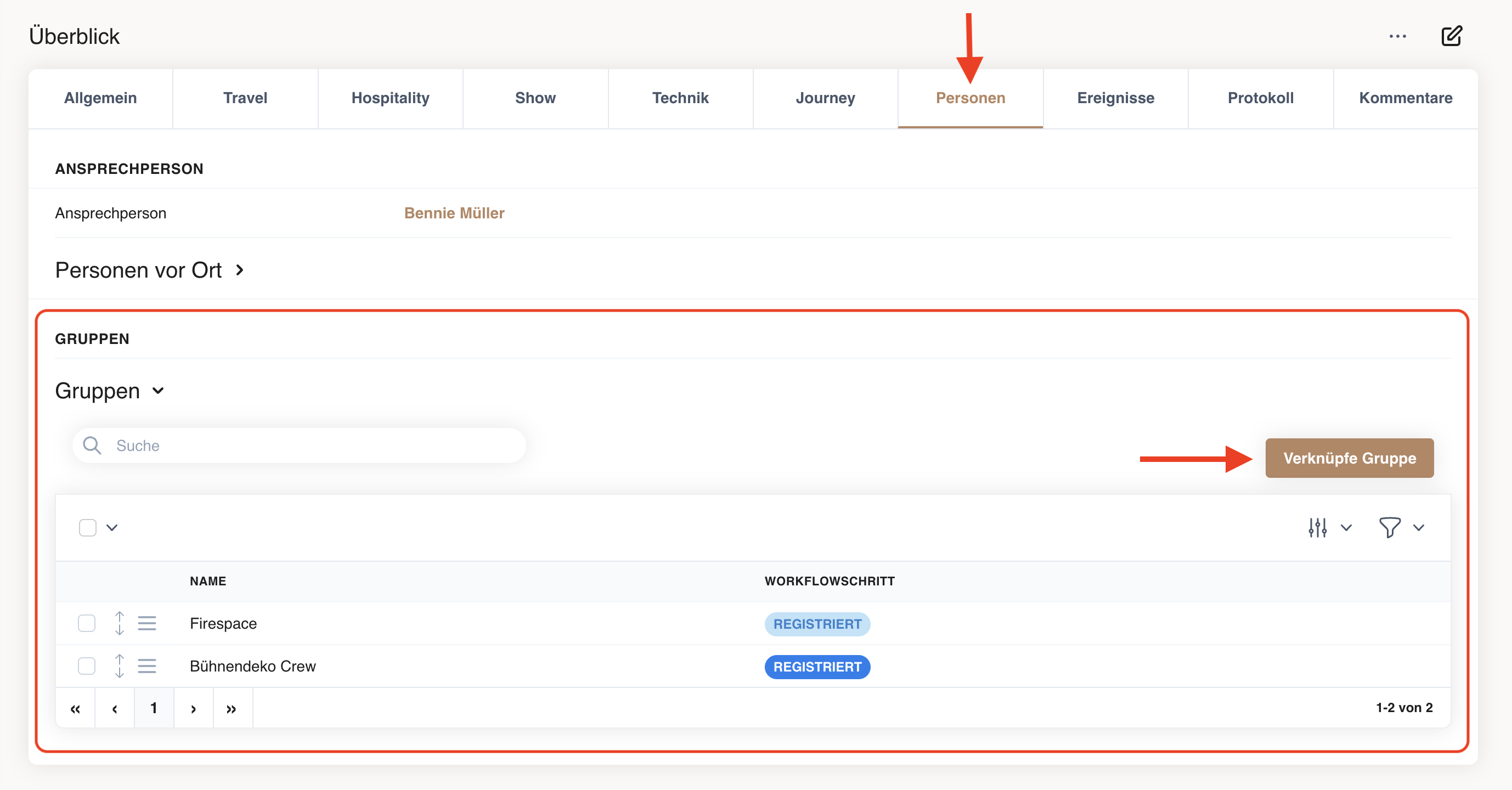The height and width of the screenshot is (790, 1512).
Task: Click the edit pencil icon in the top right
Action: tap(1451, 36)
